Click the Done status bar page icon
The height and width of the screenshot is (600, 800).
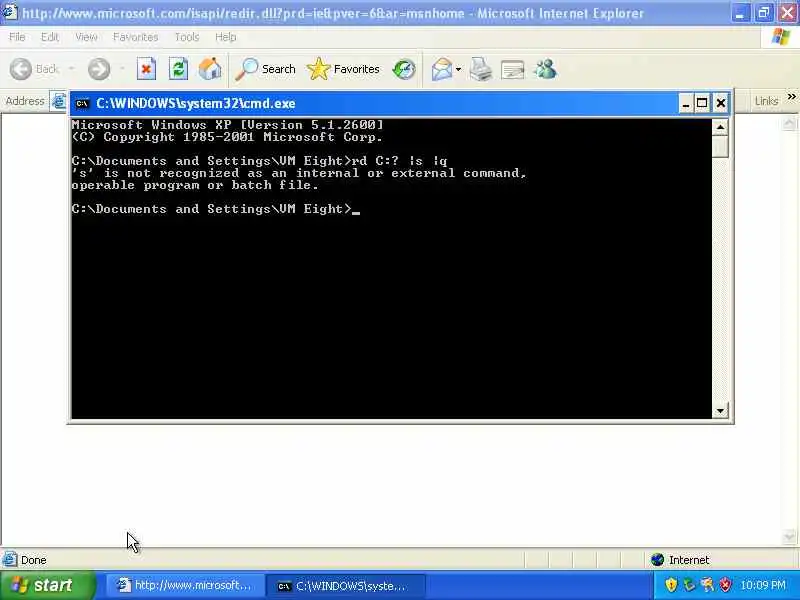[10, 560]
